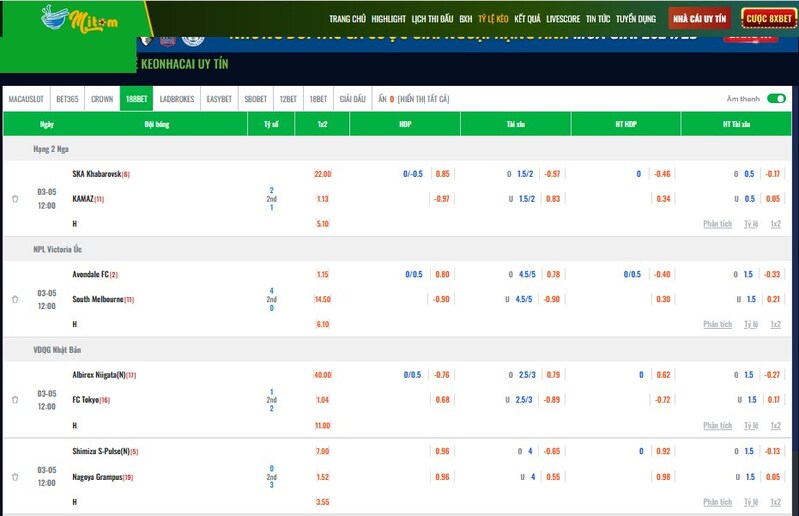Switch to 12BET bookmaker tab
The width and height of the screenshot is (799, 516).
pos(288,99)
